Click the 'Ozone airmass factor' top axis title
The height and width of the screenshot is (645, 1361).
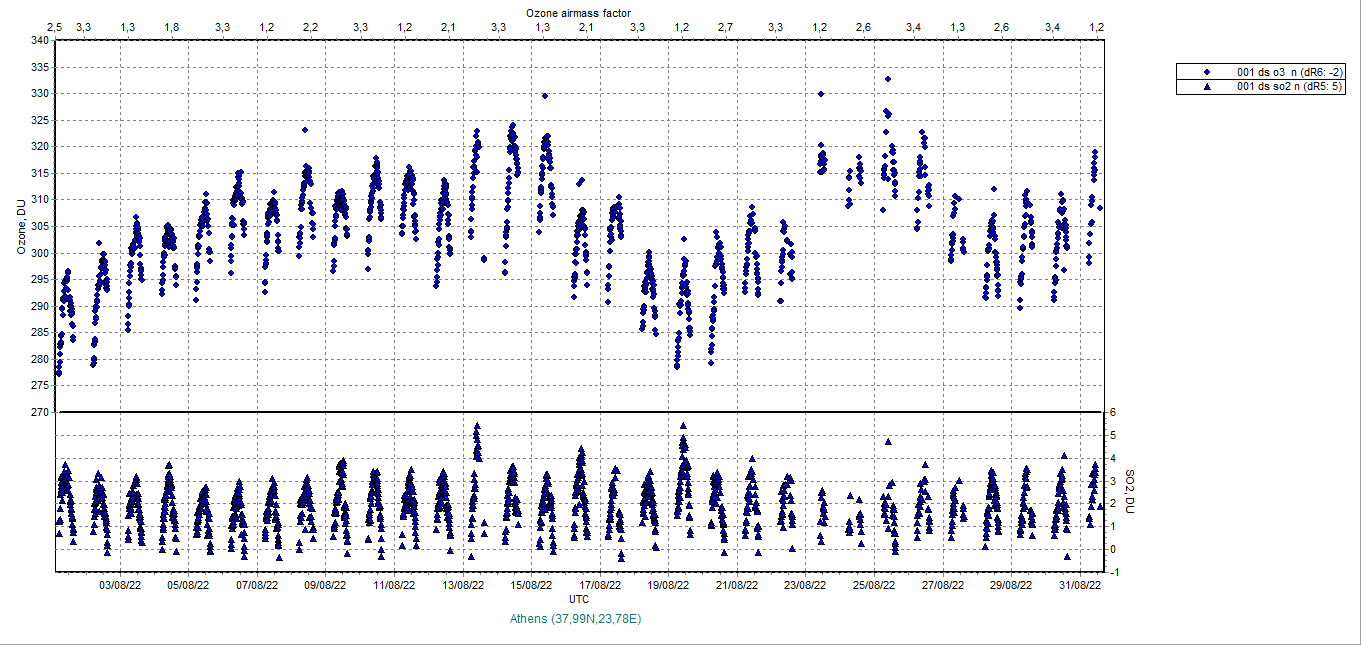(579, 11)
